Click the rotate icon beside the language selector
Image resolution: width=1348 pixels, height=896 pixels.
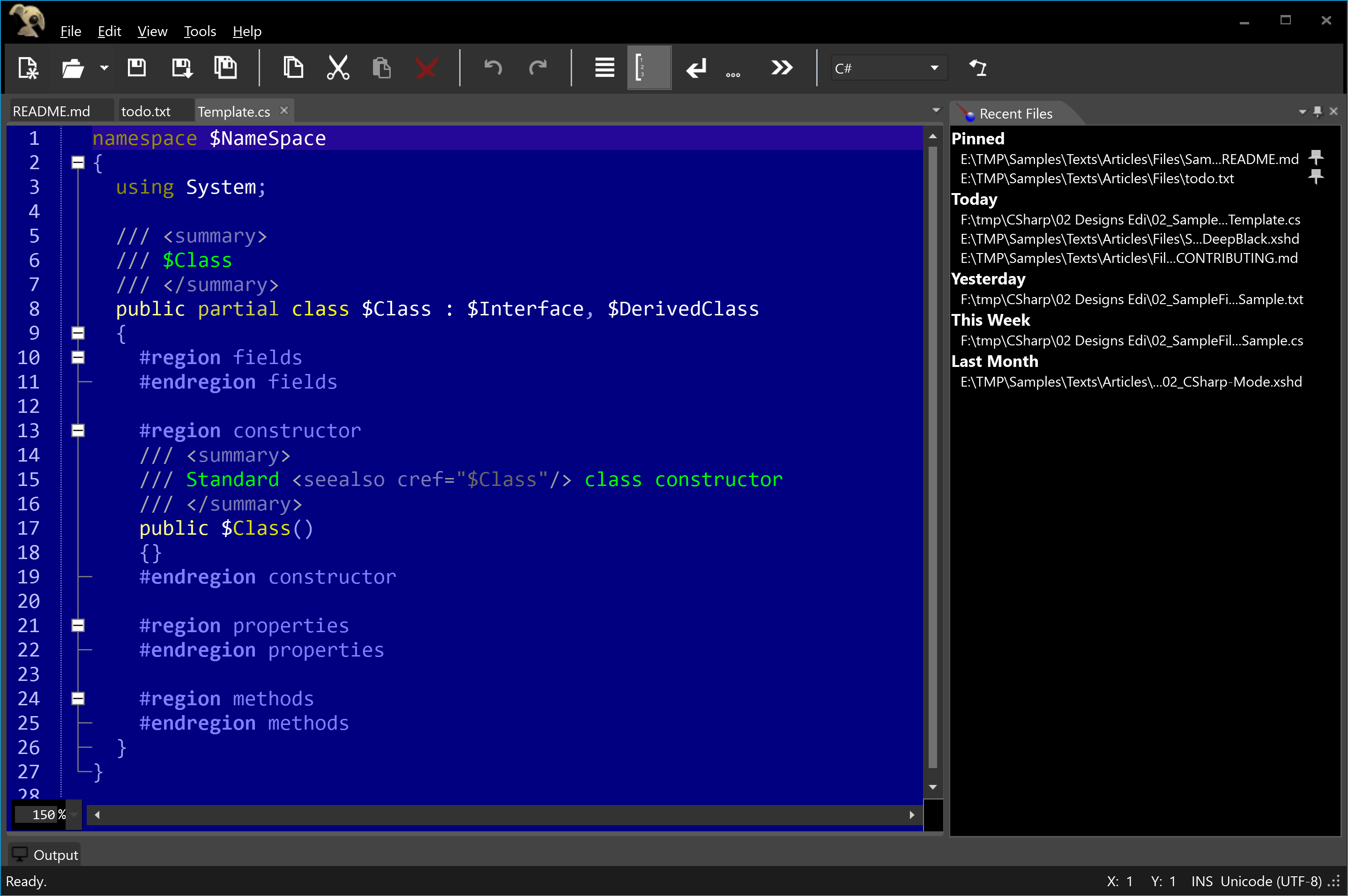pos(978,68)
